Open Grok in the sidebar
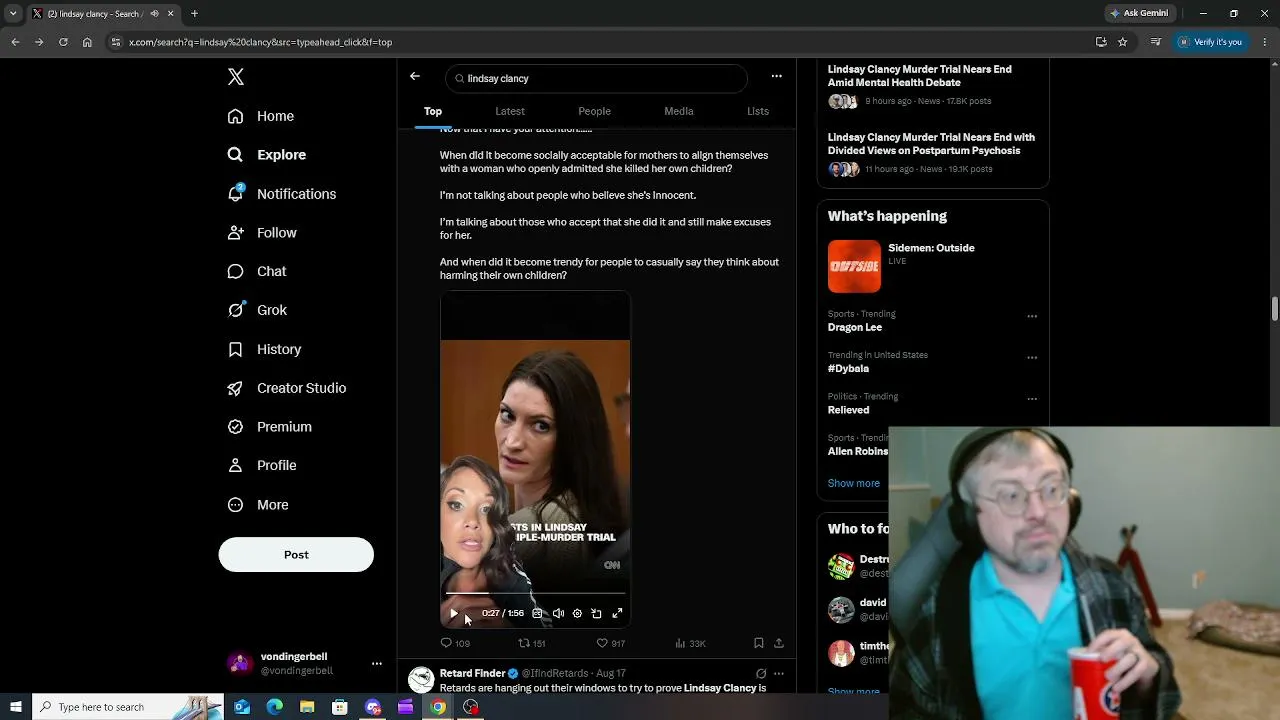The width and height of the screenshot is (1280, 720). coord(257,310)
